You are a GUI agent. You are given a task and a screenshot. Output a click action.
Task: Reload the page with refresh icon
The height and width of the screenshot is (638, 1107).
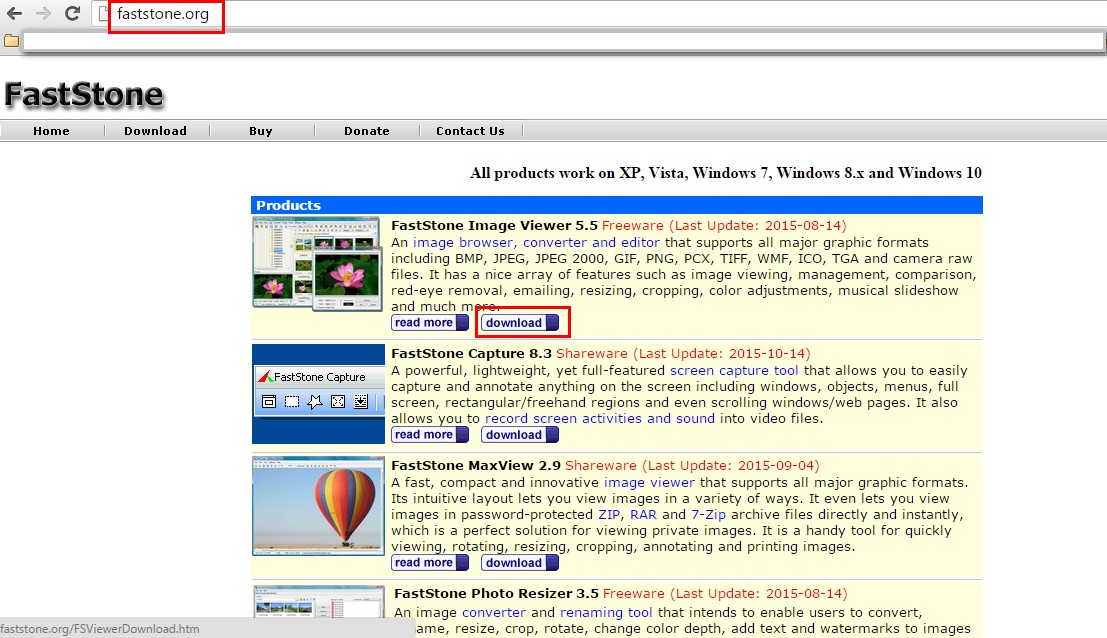click(x=72, y=14)
